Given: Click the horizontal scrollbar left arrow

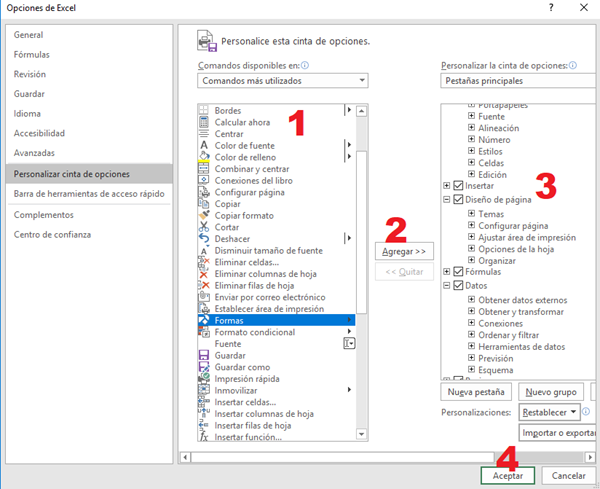Looking at the screenshot, I should click(185, 457).
